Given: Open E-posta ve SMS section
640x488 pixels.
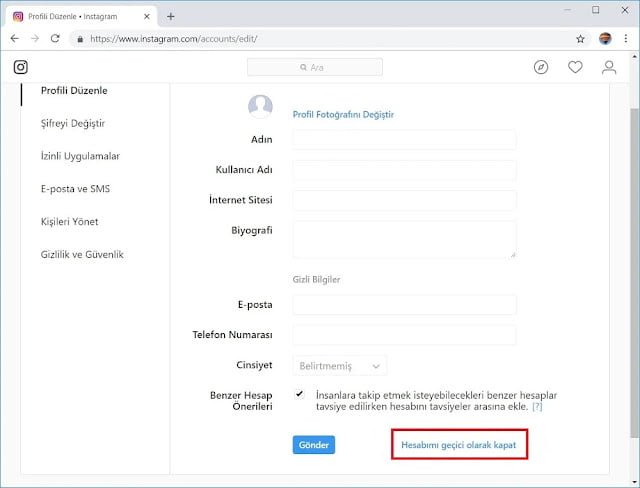Looking at the screenshot, I should [75, 189].
